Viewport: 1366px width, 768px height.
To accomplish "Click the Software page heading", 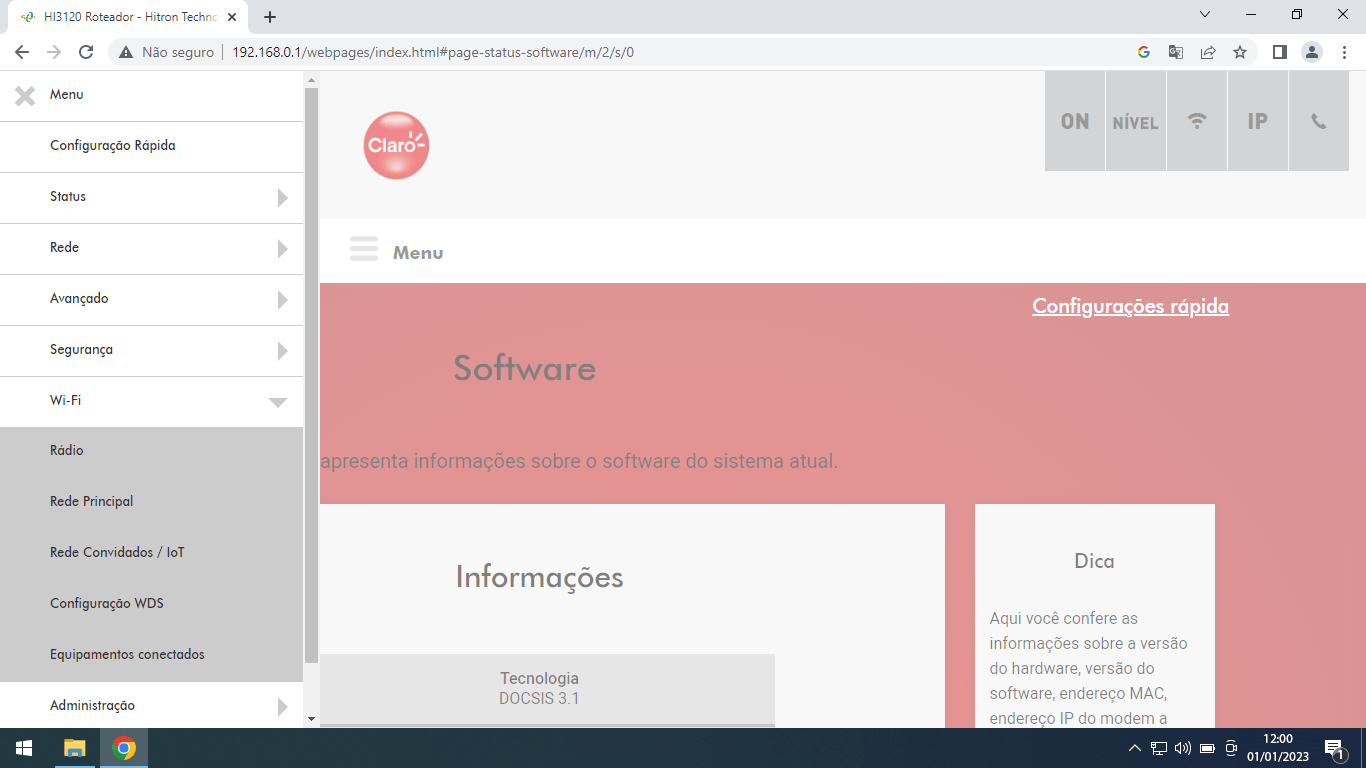I will tap(525, 368).
